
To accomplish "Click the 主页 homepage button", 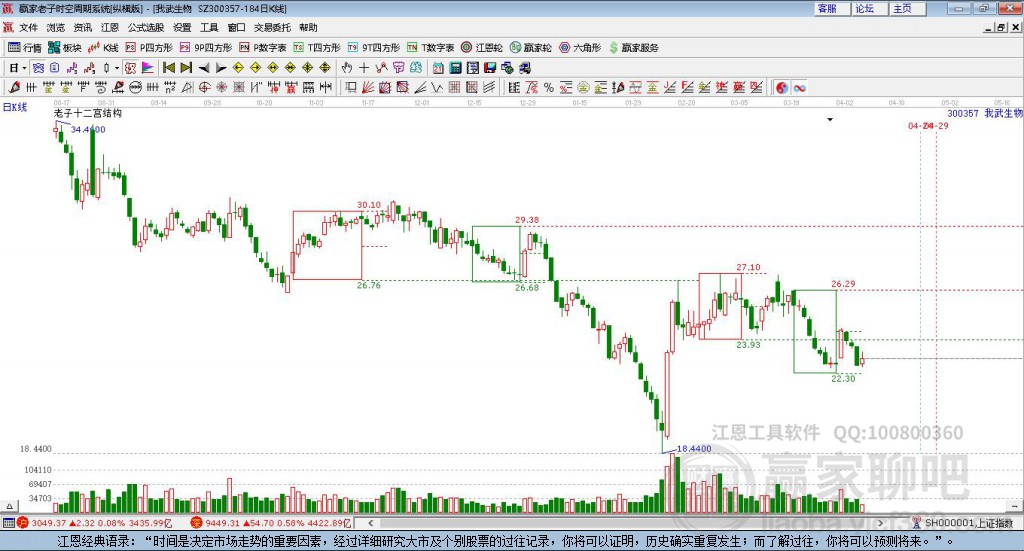I will point(908,8).
